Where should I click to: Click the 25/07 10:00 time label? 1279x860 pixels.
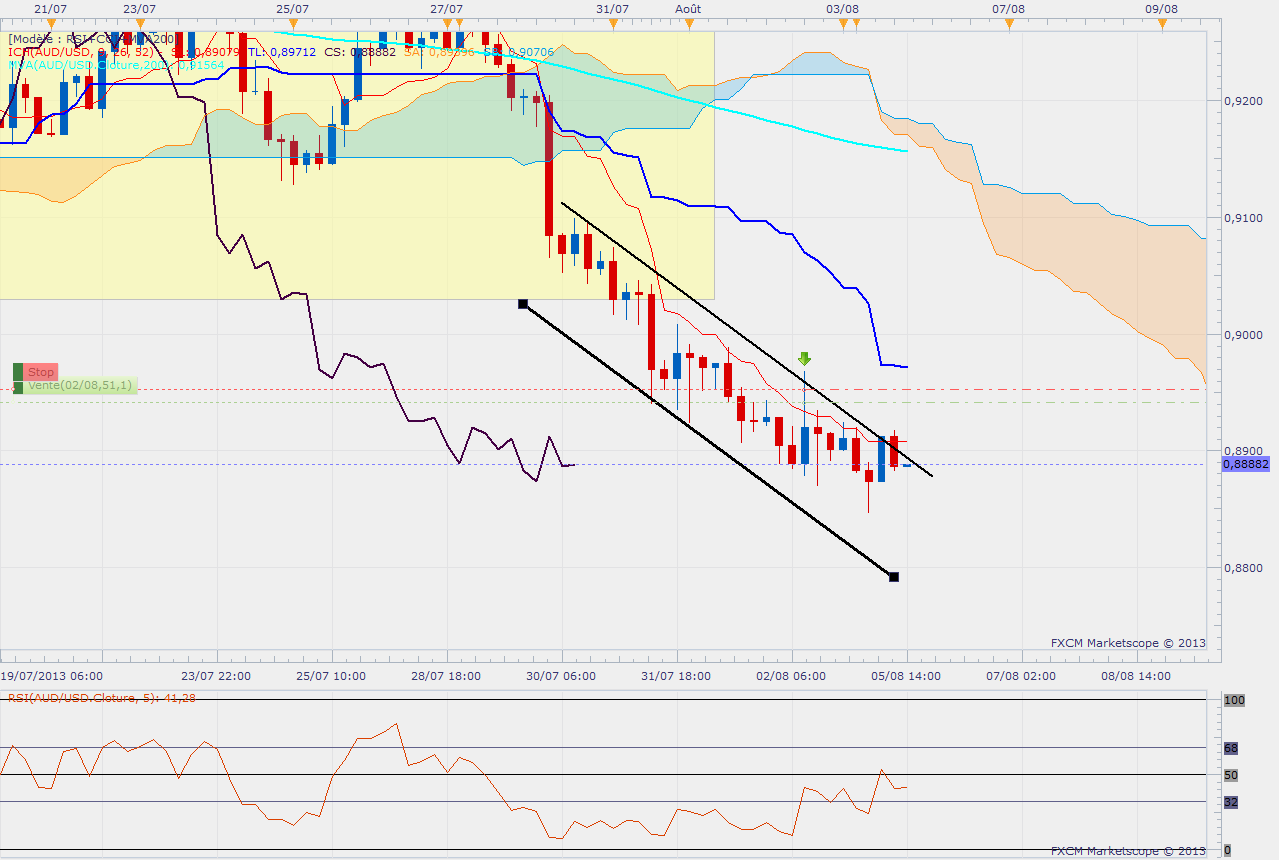coord(332,676)
